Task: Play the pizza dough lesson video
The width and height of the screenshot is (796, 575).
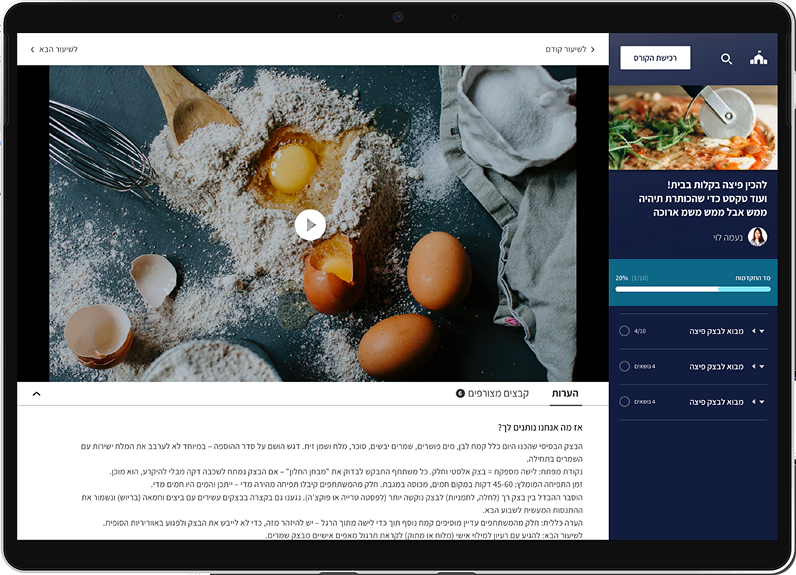Action: click(310, 224)
